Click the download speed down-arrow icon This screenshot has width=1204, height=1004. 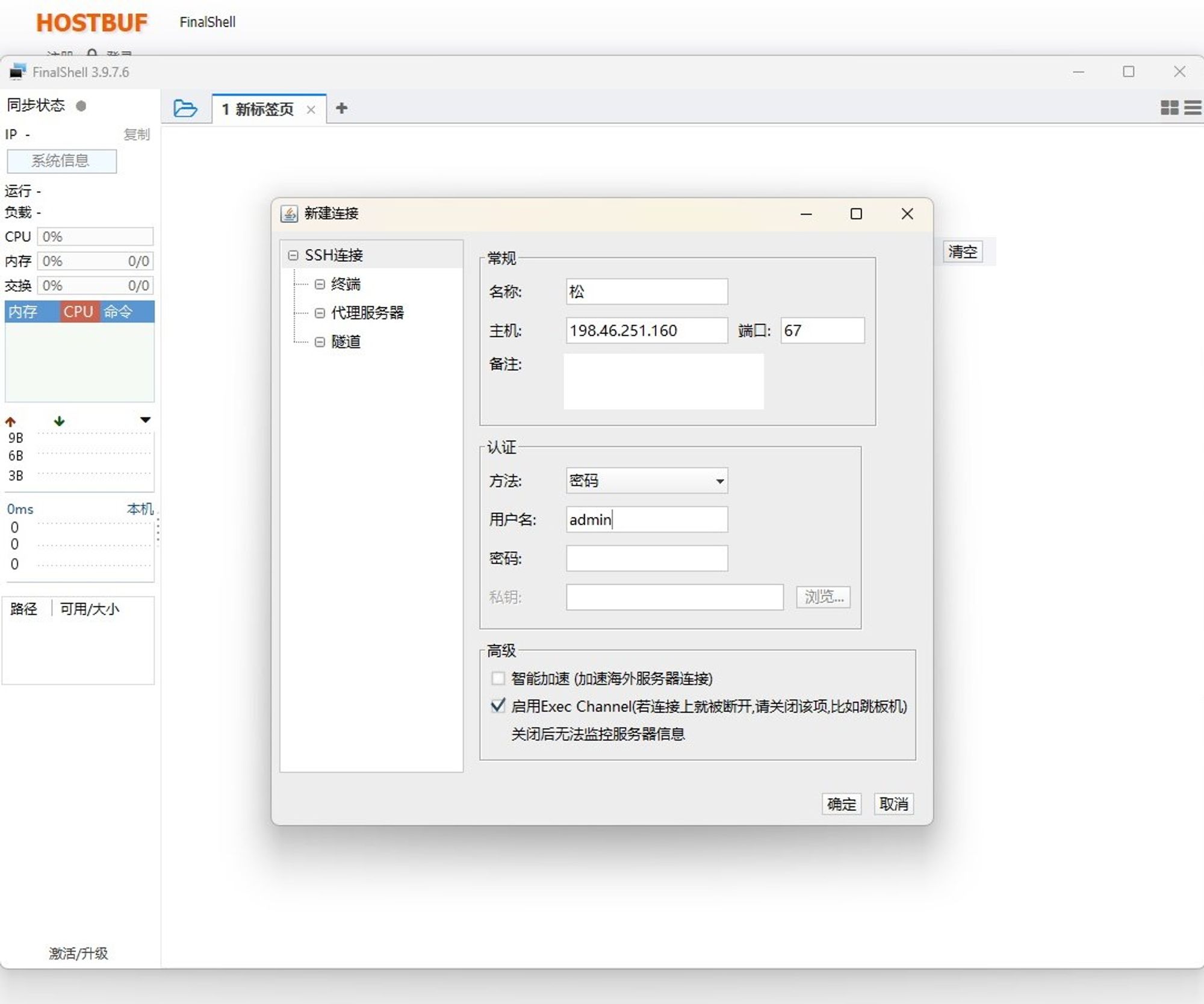click(x=59, y=421)
